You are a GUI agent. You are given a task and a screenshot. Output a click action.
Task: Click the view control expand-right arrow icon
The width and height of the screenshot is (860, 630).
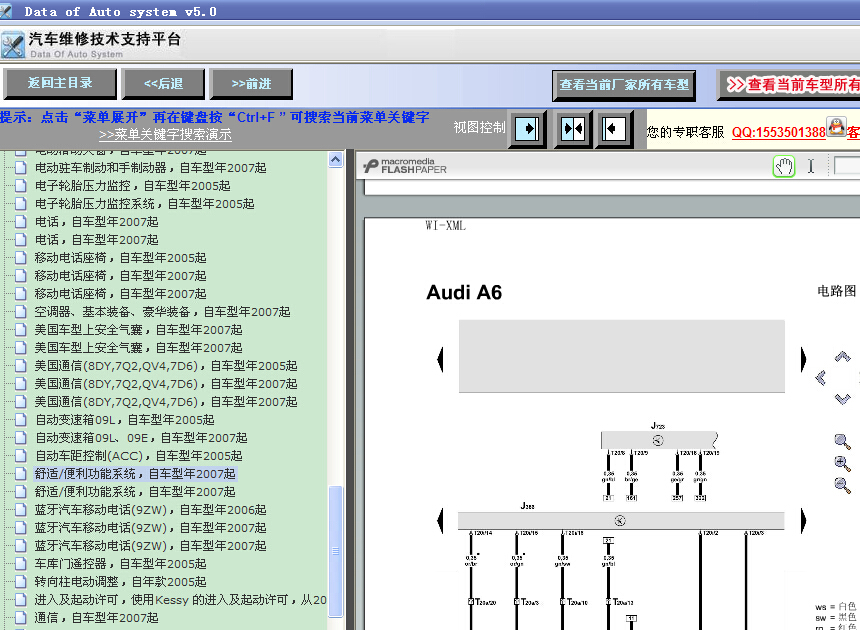[x=527, y=129]
